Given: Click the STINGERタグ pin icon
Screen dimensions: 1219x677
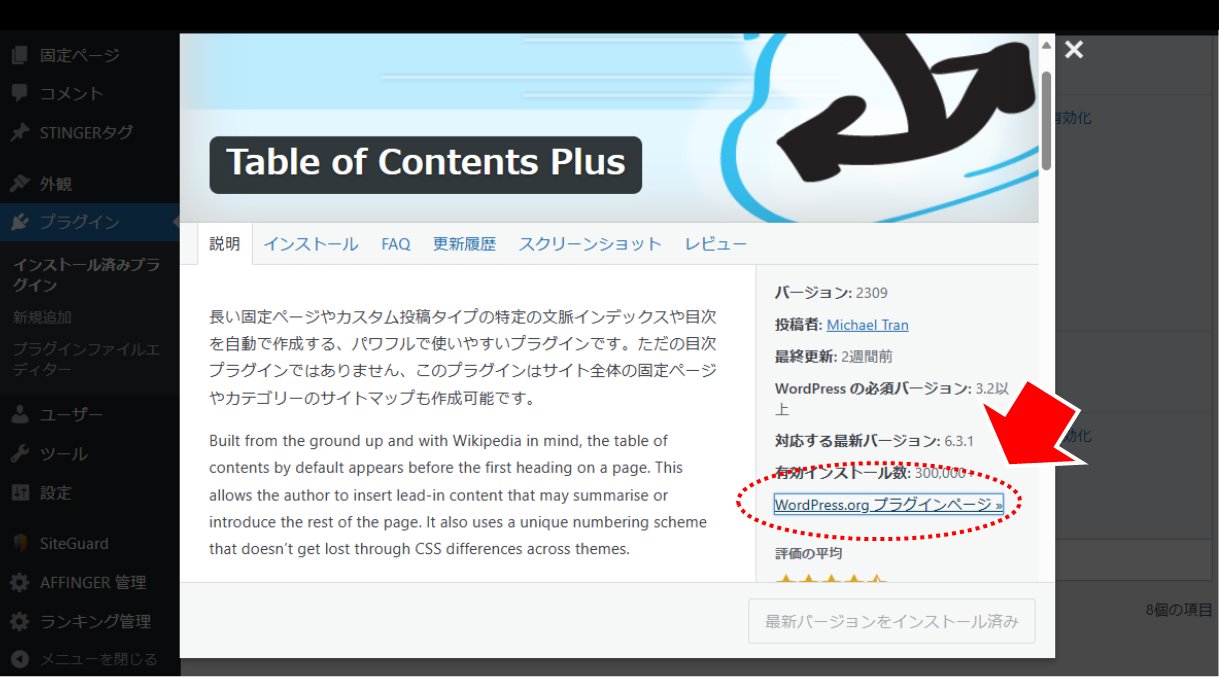Looking at the screenshot, I should pos(20,132).
